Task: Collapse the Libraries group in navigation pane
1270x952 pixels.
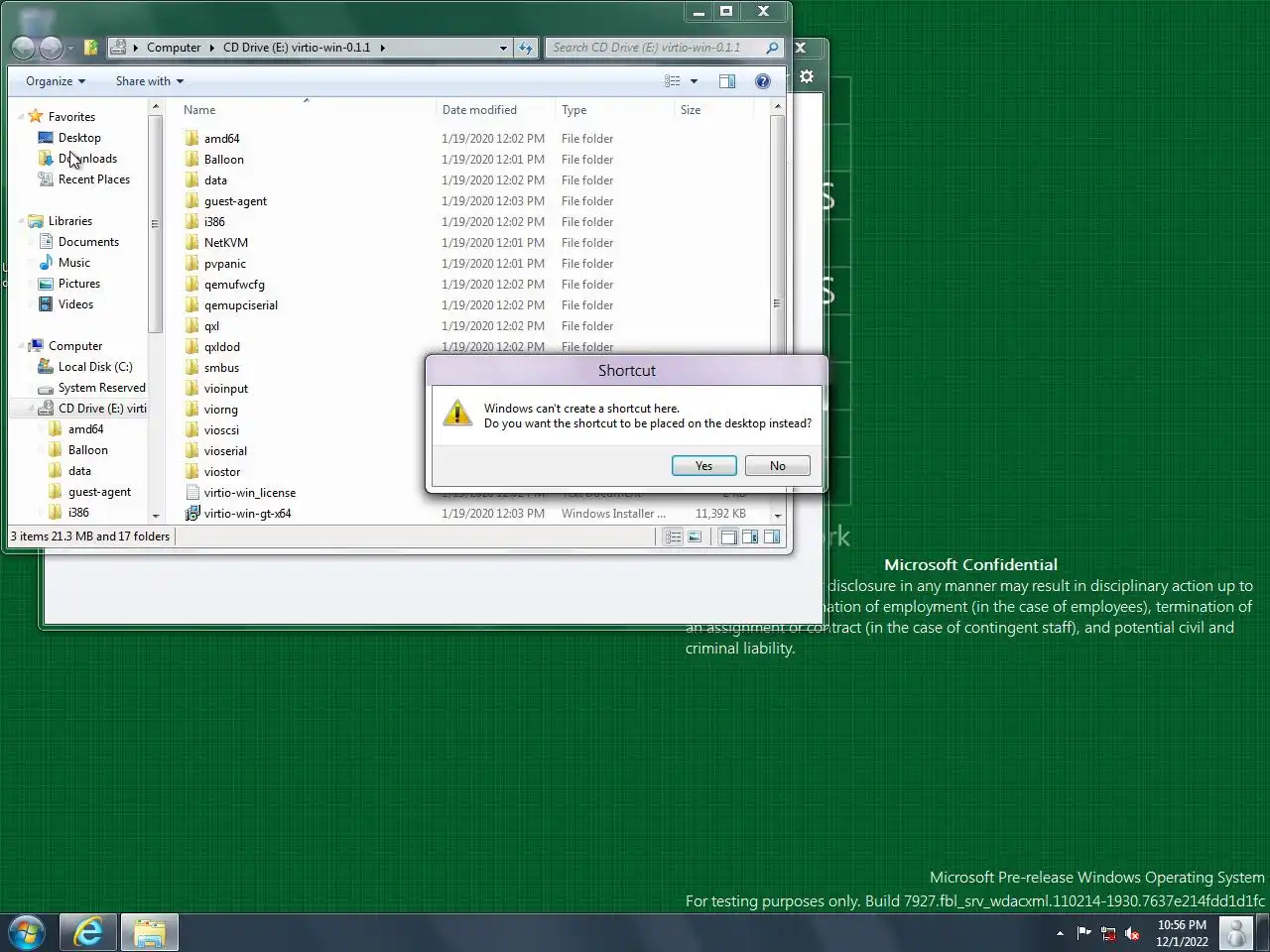Action: [21, 221]
